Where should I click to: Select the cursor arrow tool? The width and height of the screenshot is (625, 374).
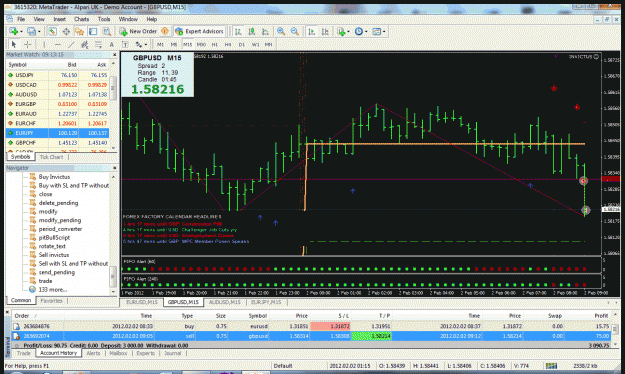pos(14,44)
